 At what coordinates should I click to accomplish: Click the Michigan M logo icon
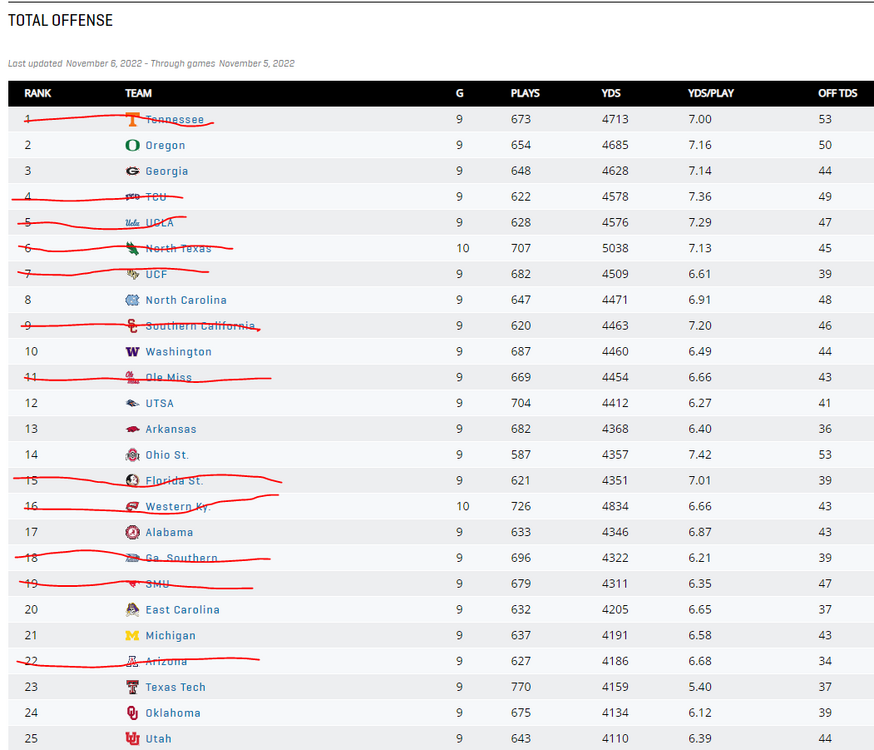132,635
